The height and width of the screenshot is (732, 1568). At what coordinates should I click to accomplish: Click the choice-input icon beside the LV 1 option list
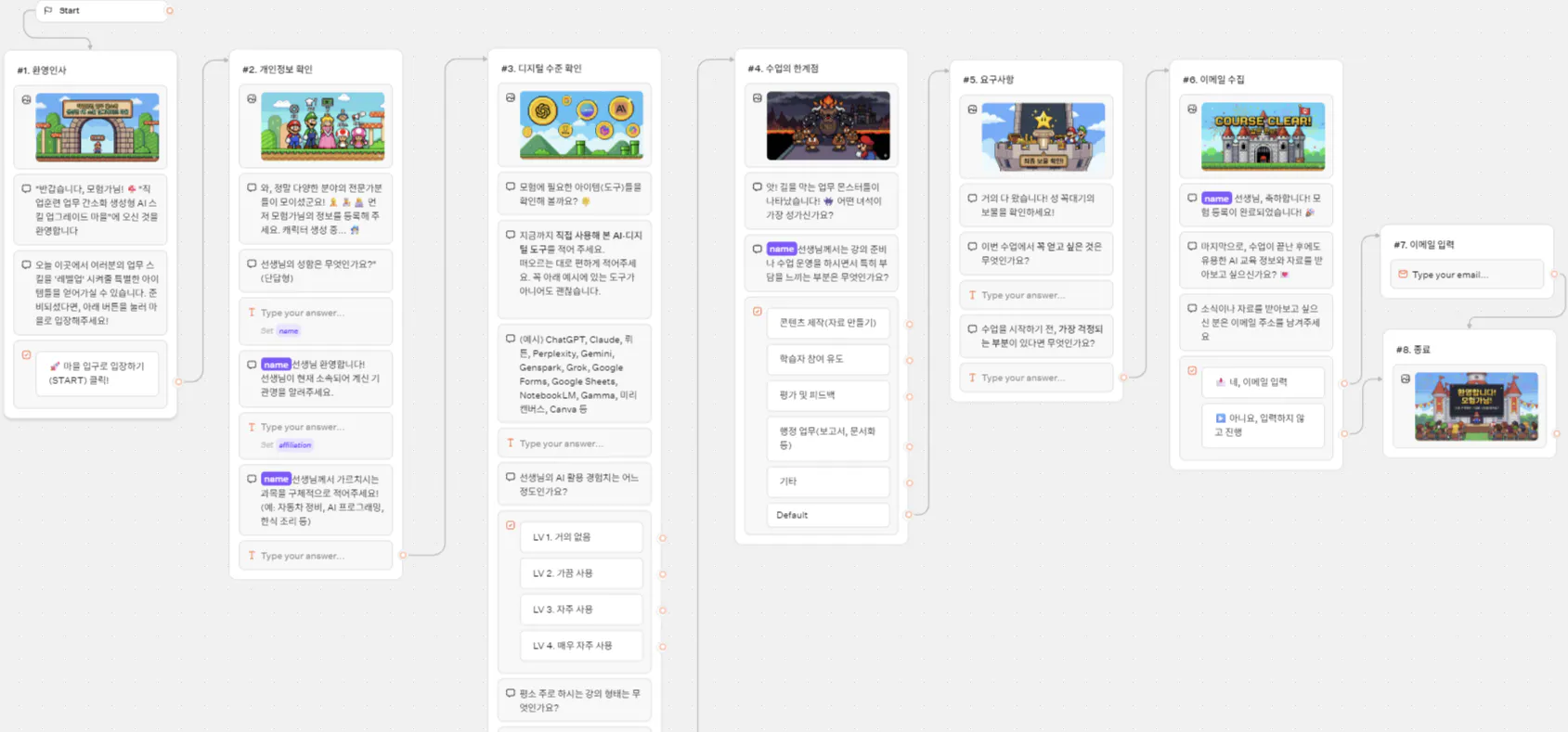[x=510, y=525]
